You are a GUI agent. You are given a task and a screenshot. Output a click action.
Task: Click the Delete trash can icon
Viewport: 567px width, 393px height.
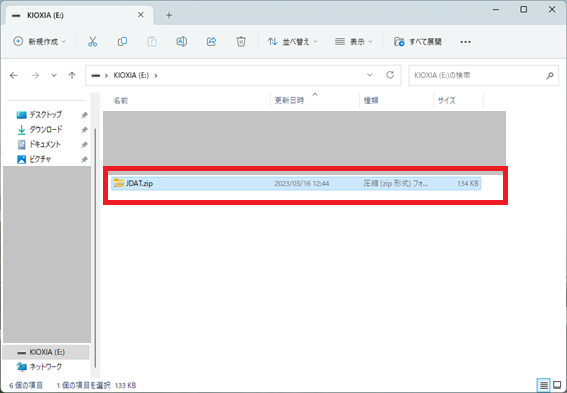click(x=241, y=42)
